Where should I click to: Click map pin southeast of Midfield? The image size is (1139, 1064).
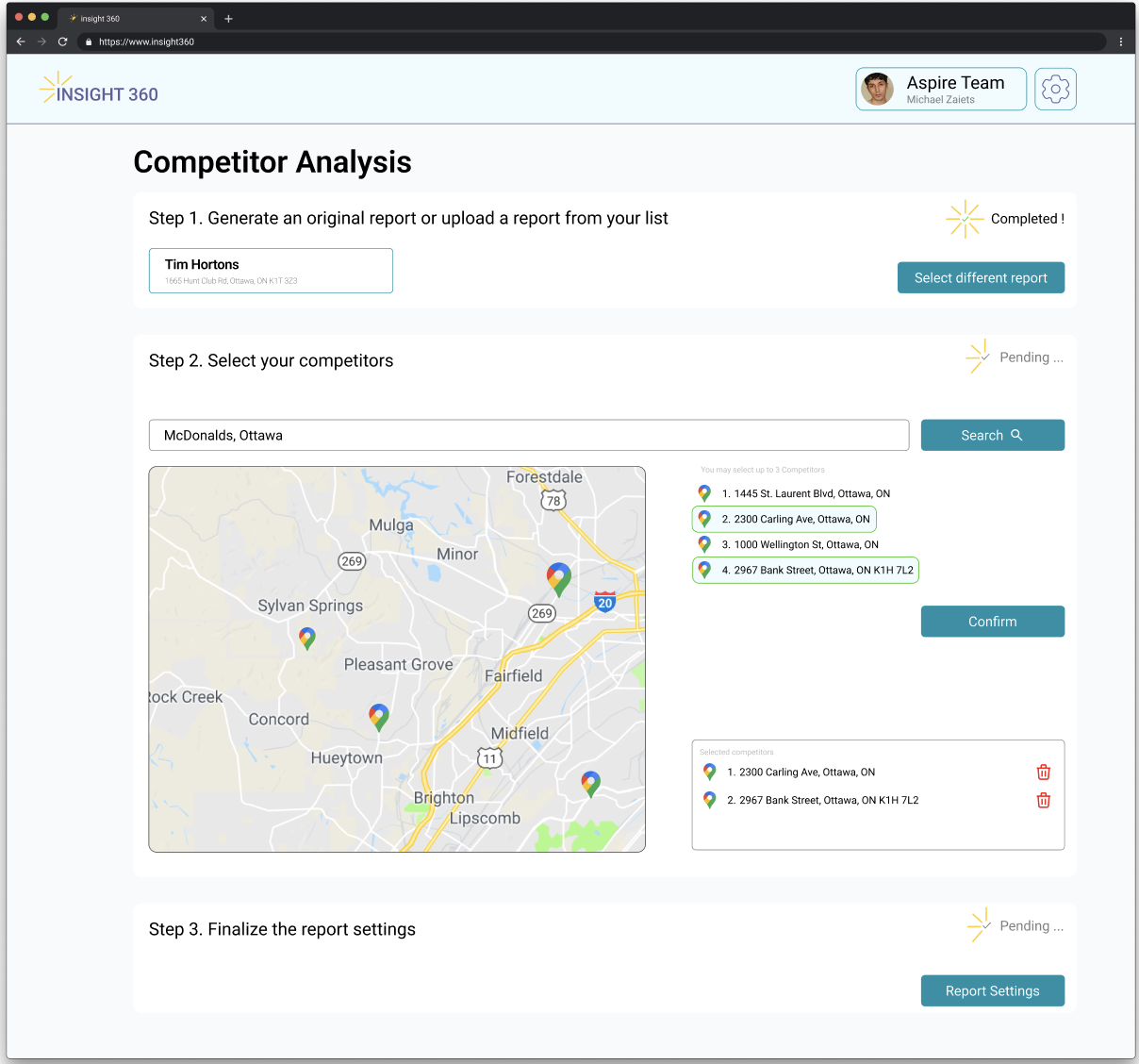coord(591,784)
